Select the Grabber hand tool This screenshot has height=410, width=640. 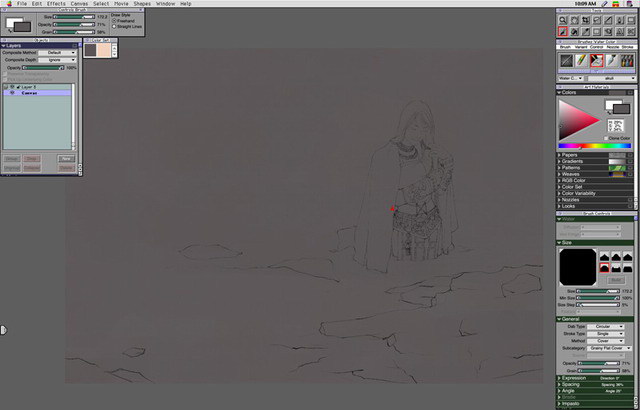574,20
